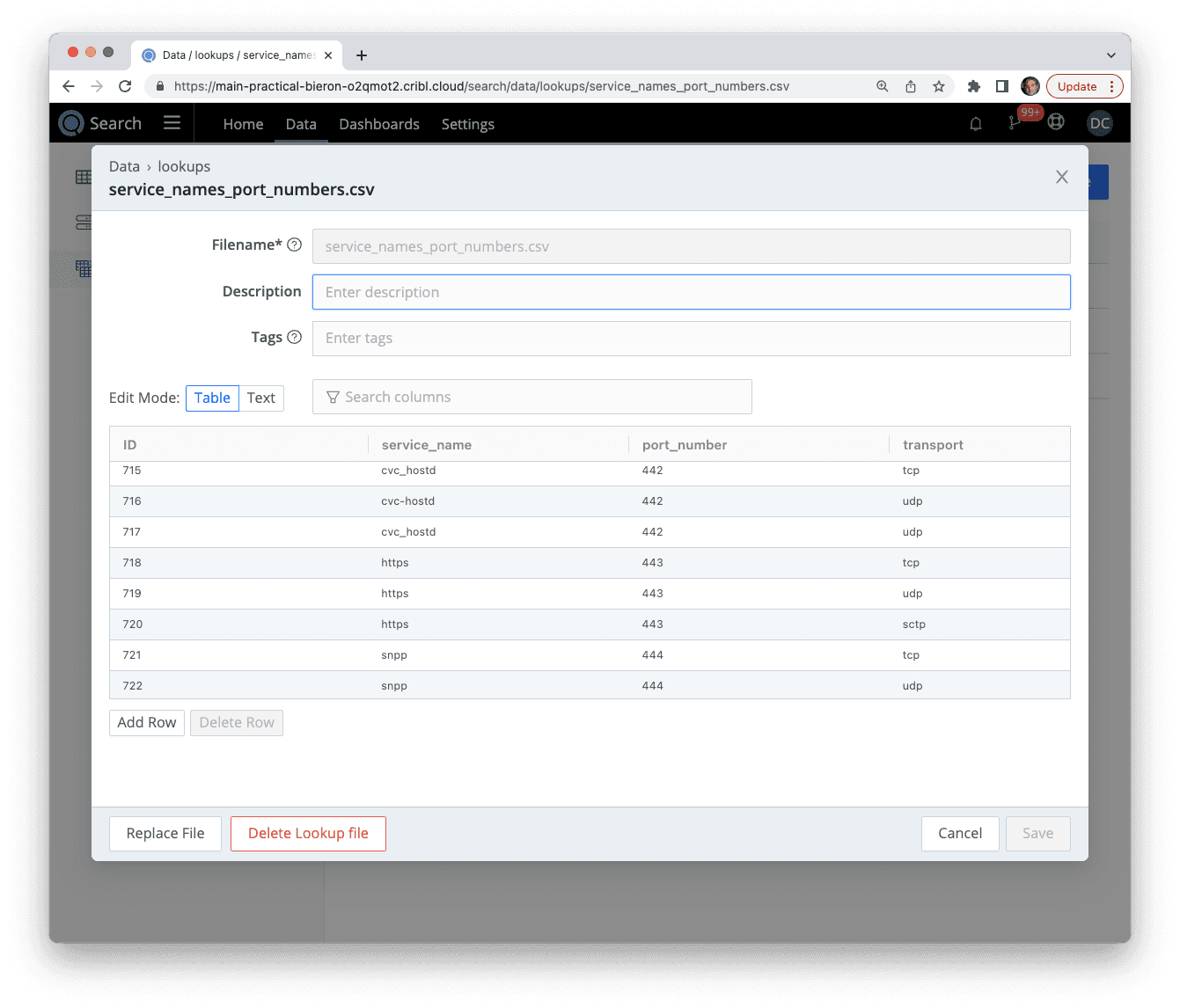1180x1008 pixels.
Task: Bookmark page with the star icon
Action: (x=939, y=86)
